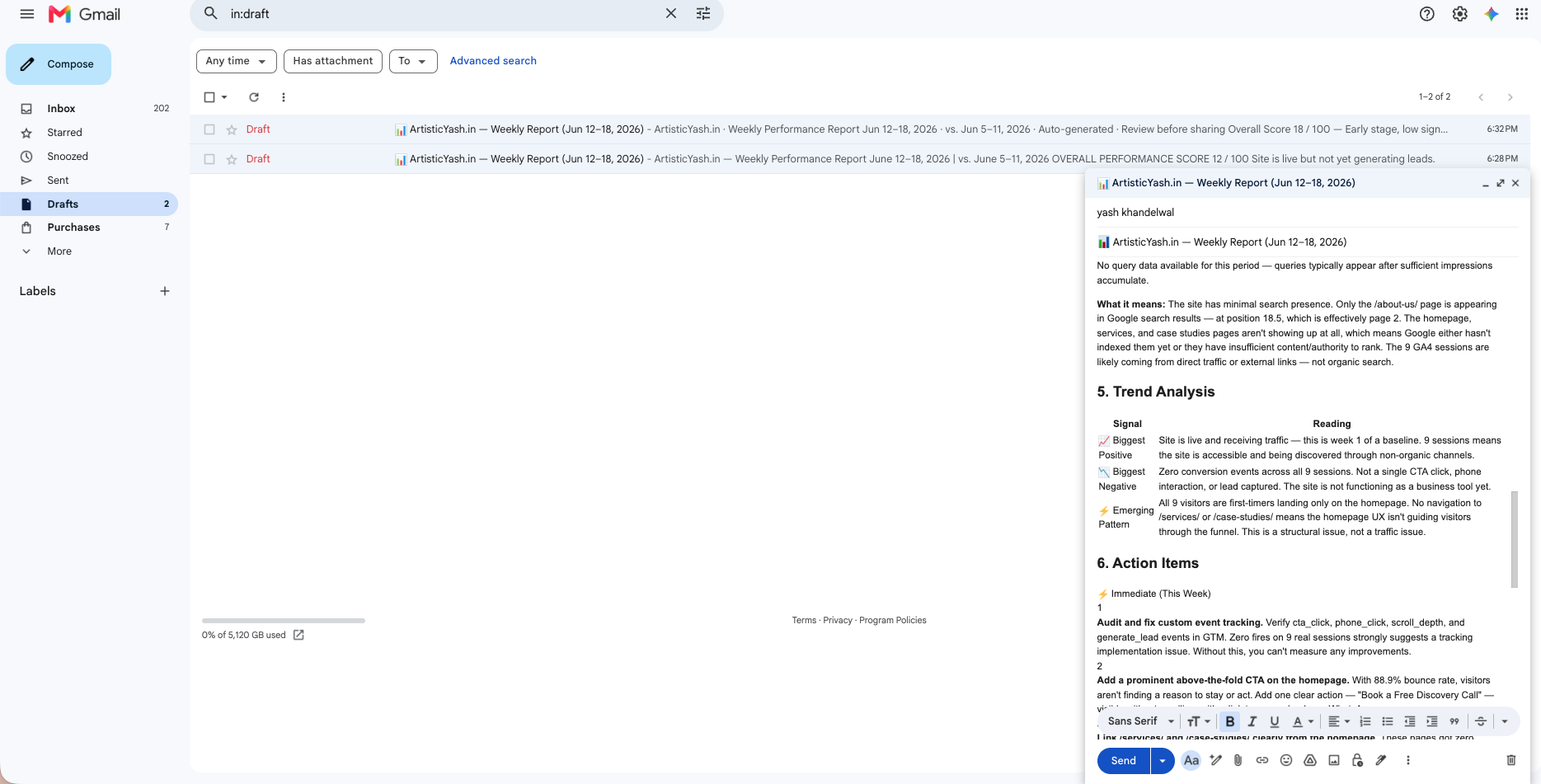Viewport: 1541px width, 784px height.
Task: Open Drafts folder
Action: click(89, 204)
